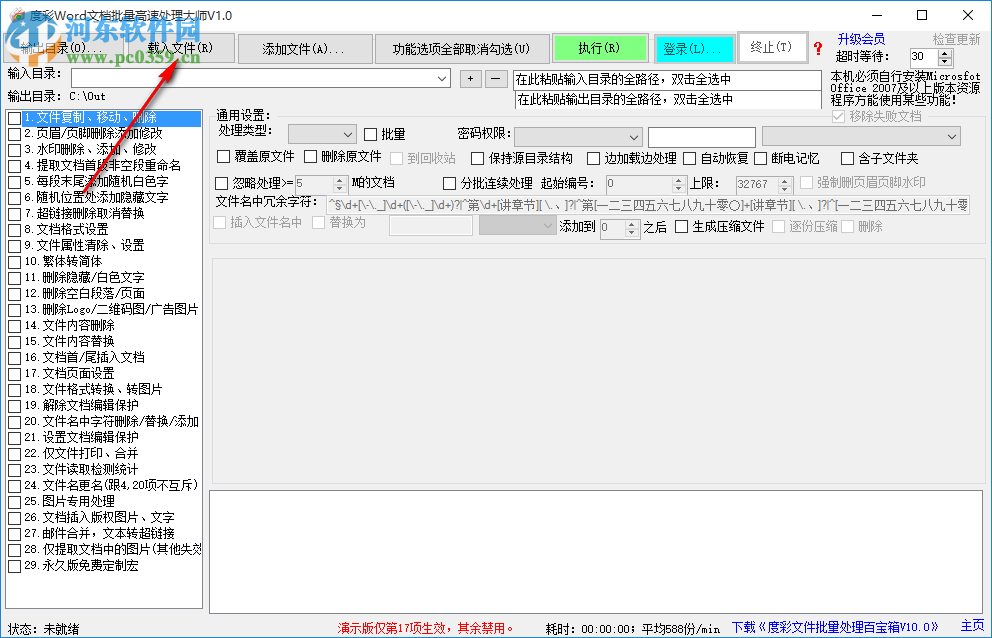Click the red question mark help icon
Image resolution: width=992 pixels, height=638 pixels.
[x=818, y=48]
